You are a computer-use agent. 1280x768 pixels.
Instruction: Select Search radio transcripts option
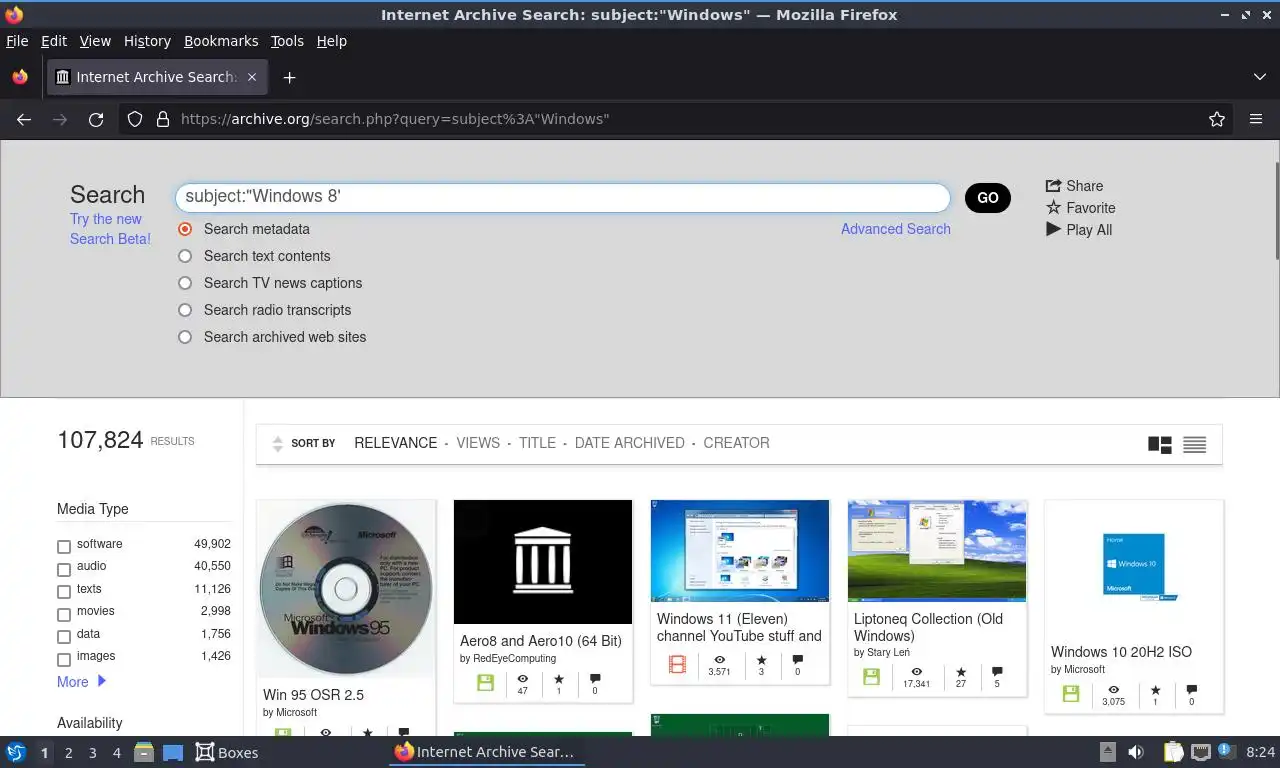click(x=185, y=310)
